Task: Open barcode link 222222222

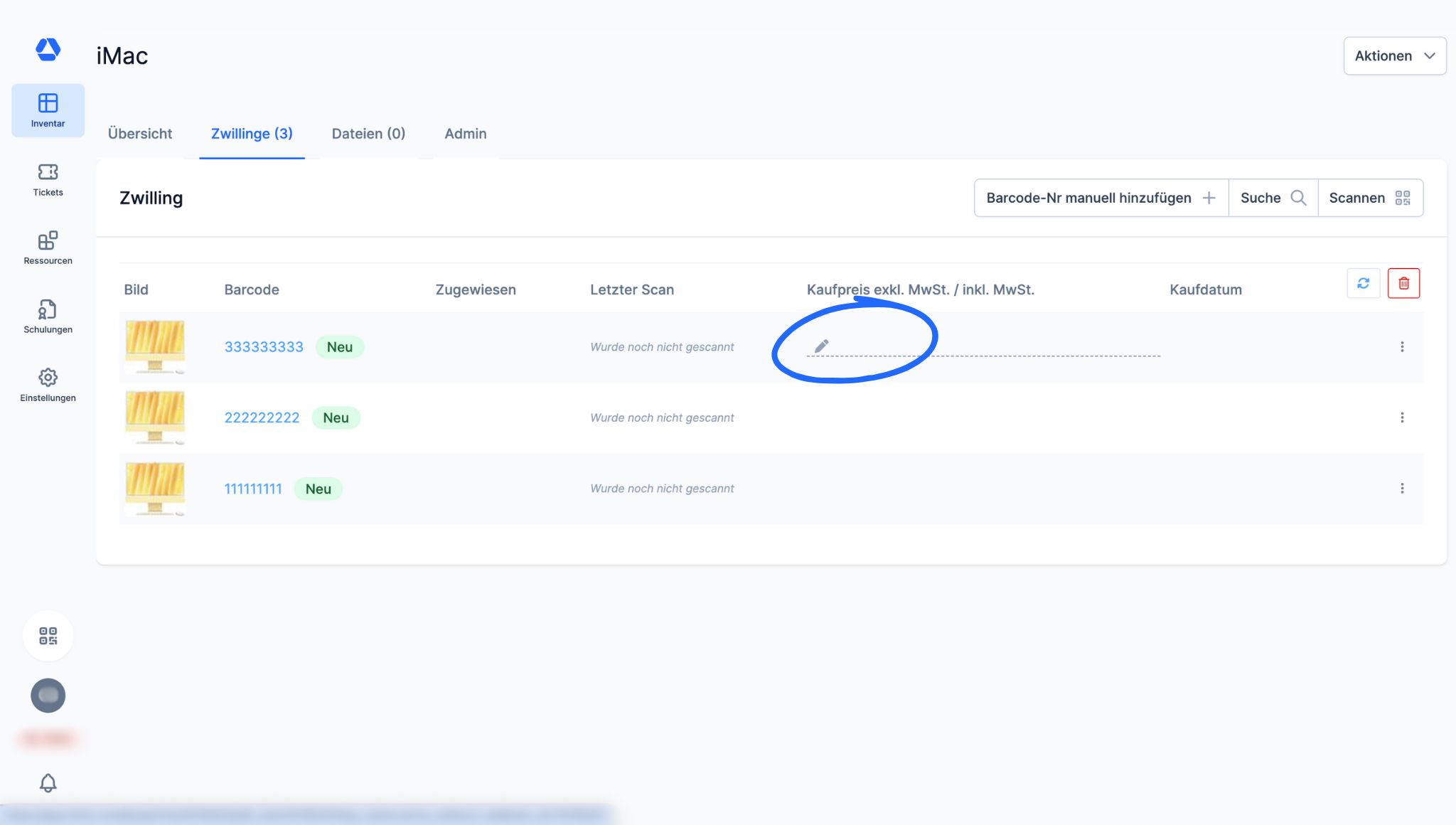Action: click(262, 417)
